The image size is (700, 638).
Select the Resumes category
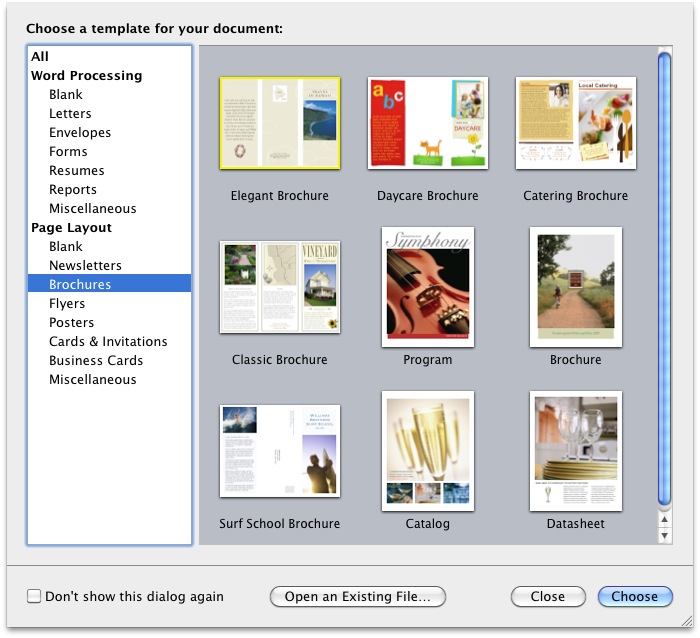(109, 170)
